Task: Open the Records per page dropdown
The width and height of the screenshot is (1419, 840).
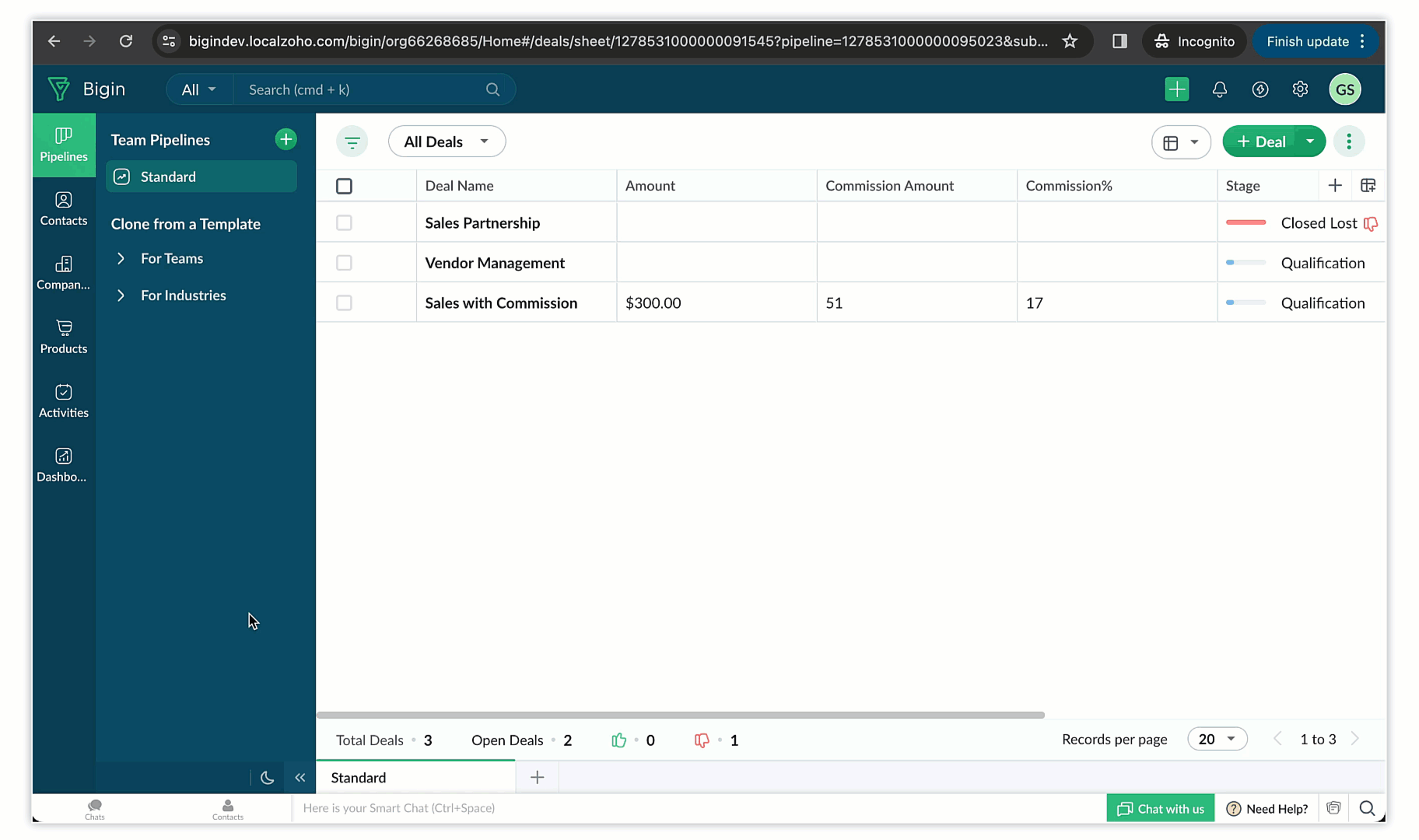Action: (1218, 739)
